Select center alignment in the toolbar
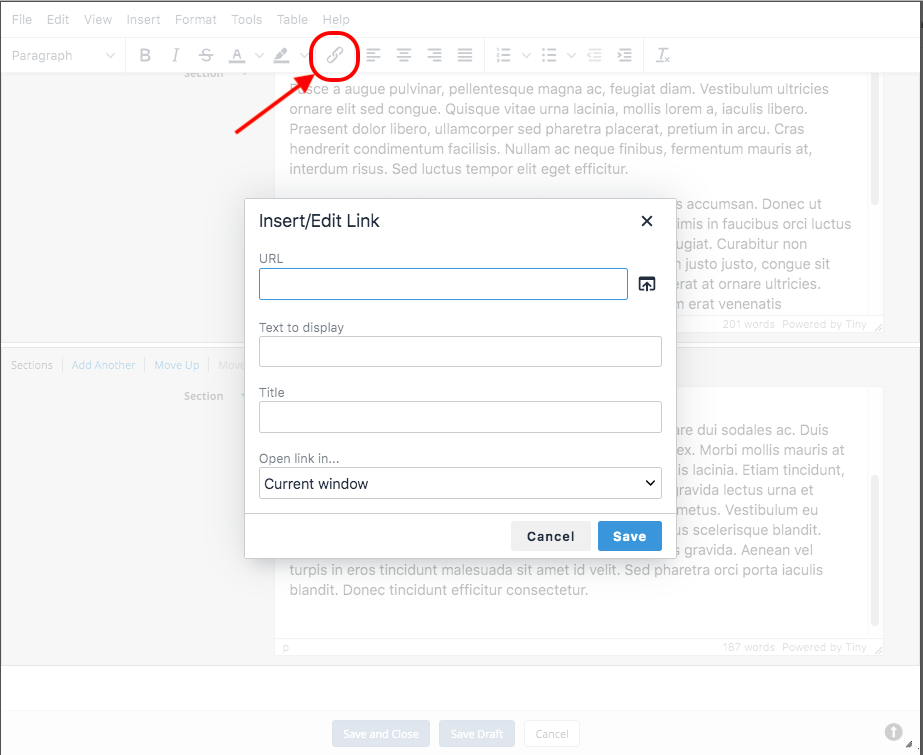 click(x=403, y=55)
